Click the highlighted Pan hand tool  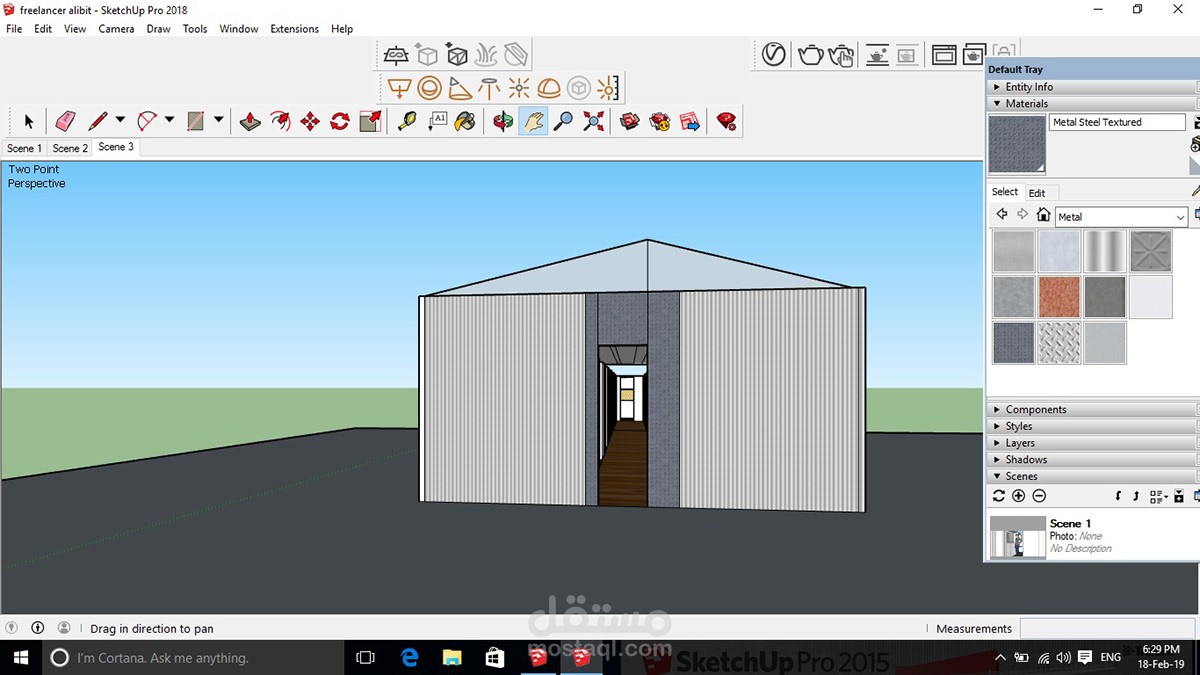point(533,121)
